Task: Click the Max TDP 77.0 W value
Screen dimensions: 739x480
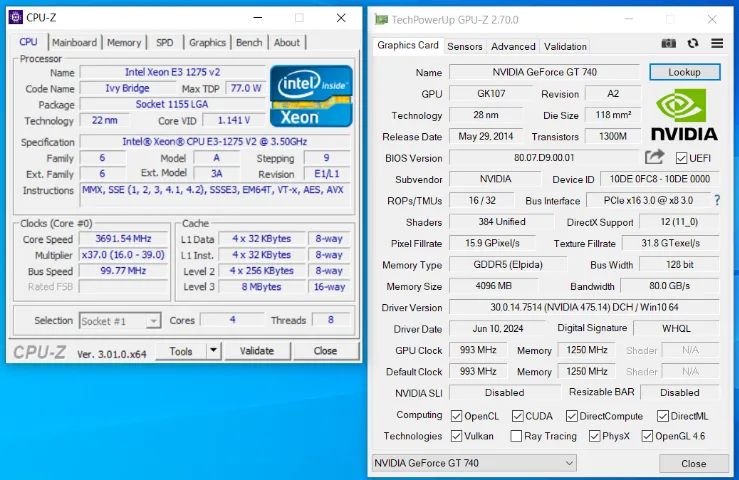Action: [246, 88]
